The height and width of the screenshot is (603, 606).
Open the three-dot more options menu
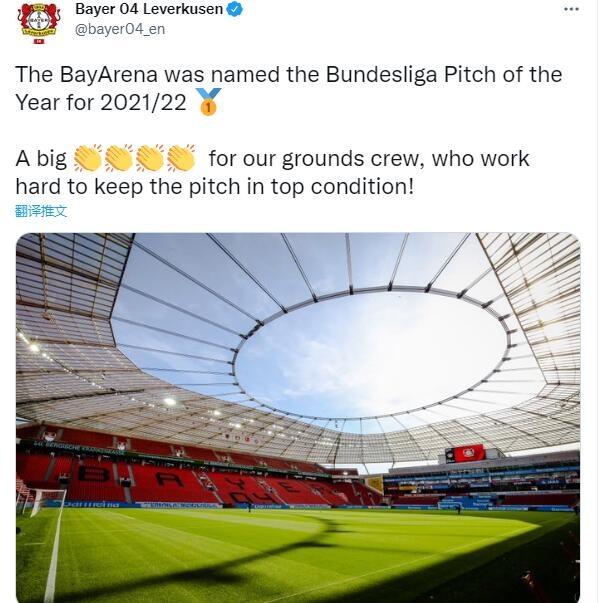[x=571, y=9]
